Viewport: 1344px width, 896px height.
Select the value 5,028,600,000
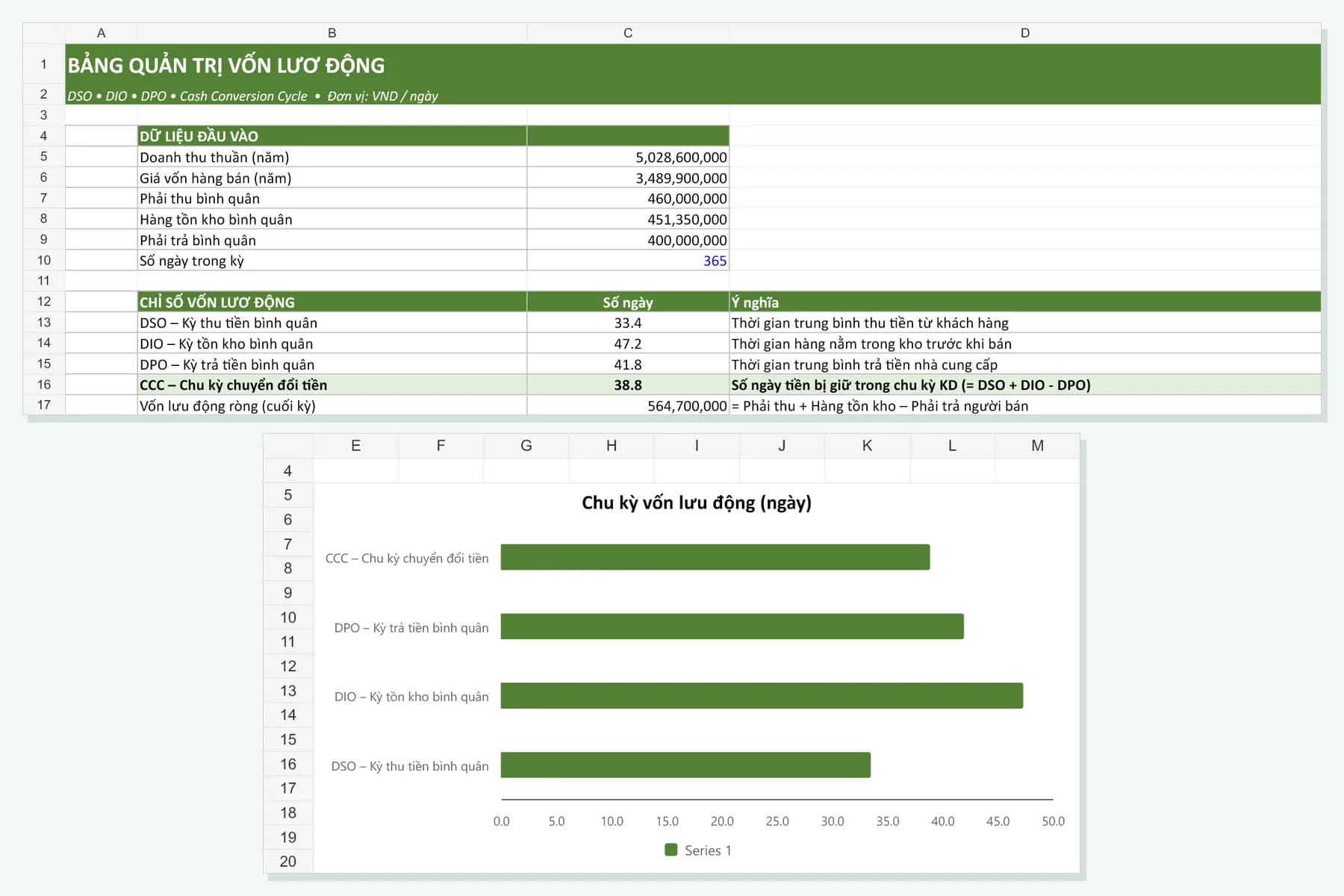628,157
